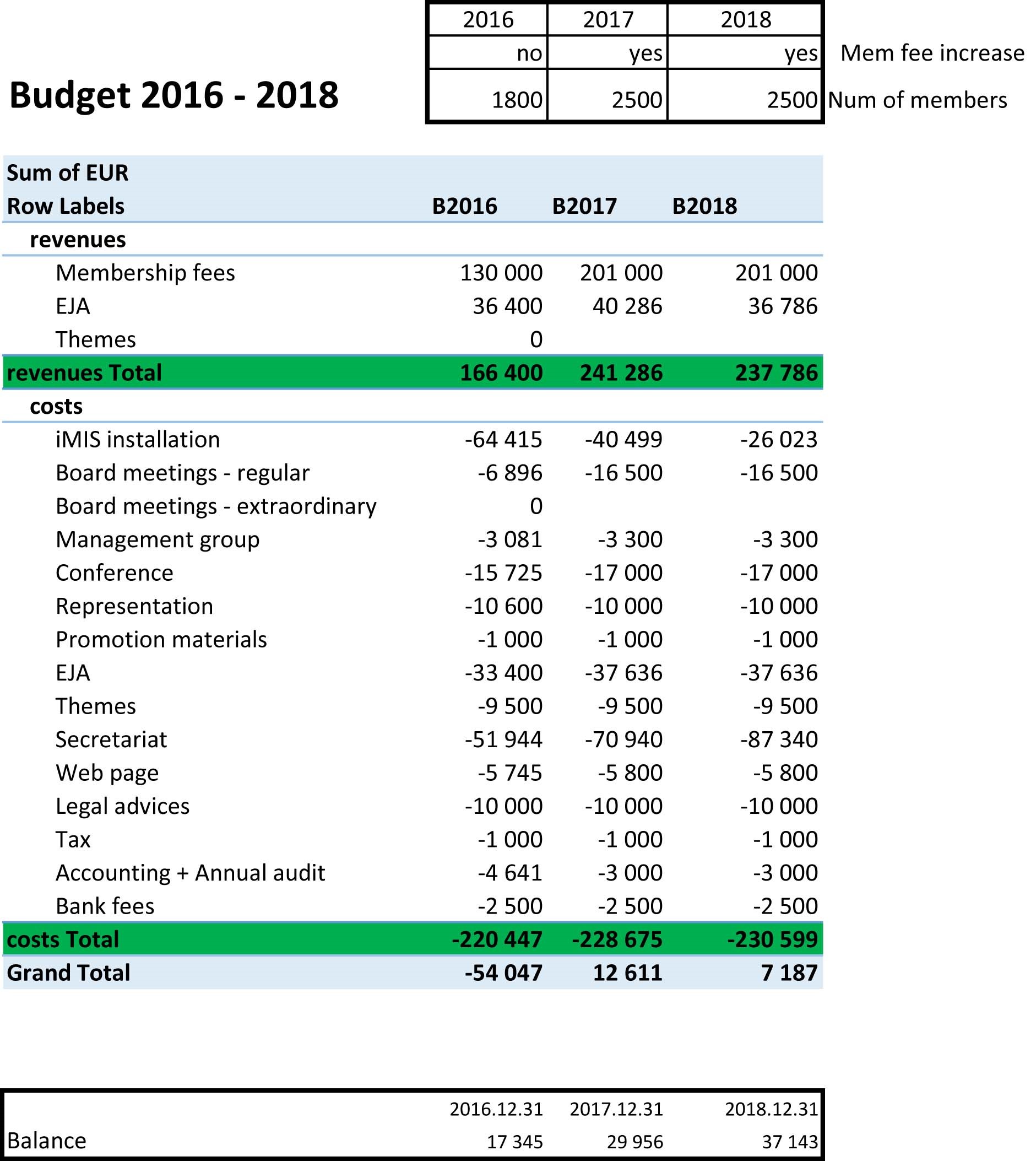Select the 7 187 grand total
Viewport: 1036px width, 1161px height.
(x=789, y=973)
